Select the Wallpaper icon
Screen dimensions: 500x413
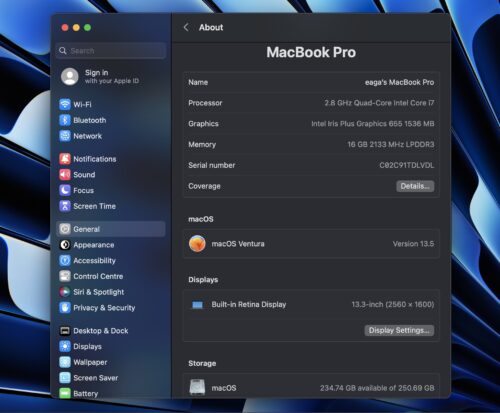(65, 362)
